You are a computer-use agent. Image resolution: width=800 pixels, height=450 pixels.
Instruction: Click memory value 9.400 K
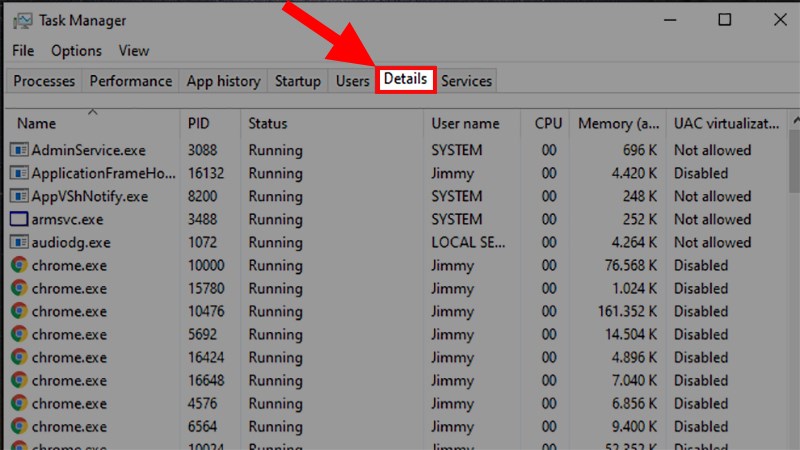635,427
